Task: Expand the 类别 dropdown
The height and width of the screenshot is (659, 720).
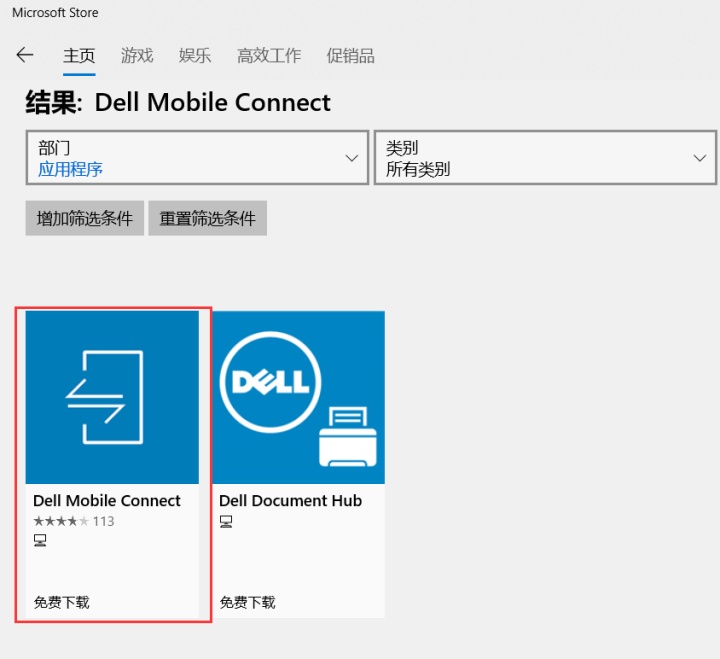Action: (546, 158)
